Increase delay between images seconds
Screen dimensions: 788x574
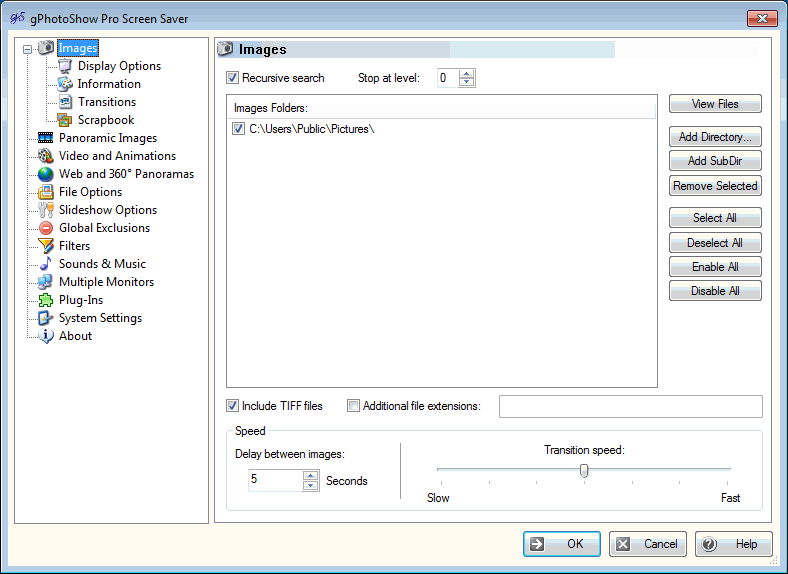pyautogui.click(x=311, y=475)
